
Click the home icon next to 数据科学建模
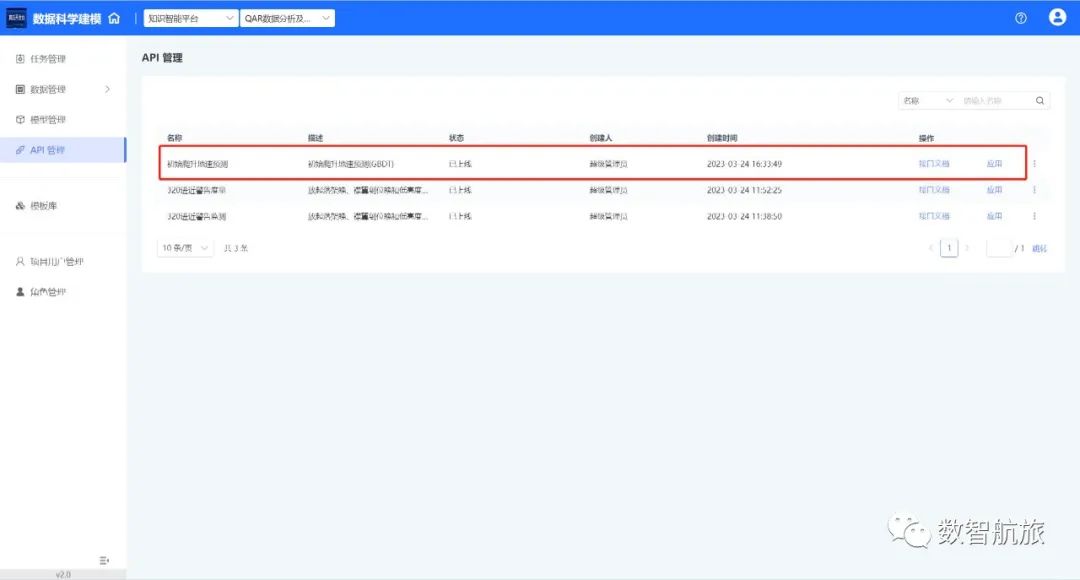(x=113, y=17)
